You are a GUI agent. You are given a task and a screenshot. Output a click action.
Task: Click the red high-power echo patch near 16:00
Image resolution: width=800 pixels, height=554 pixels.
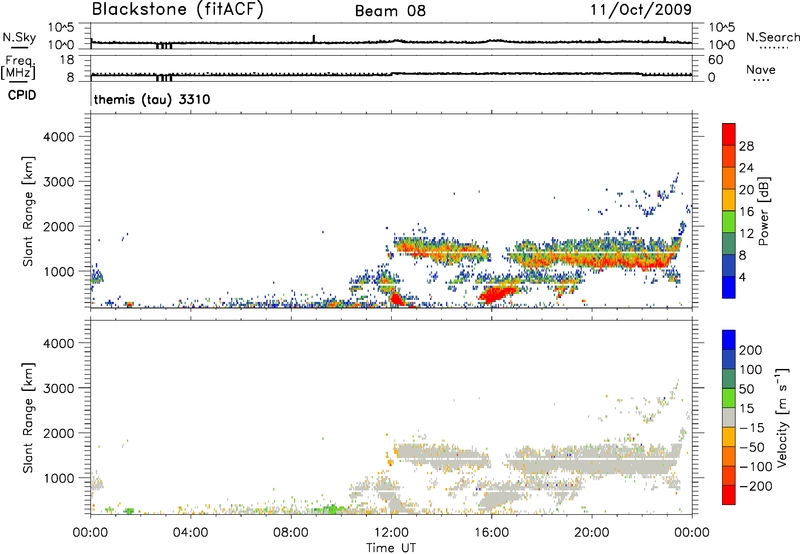pyautogui.click(x=497, y=295)
